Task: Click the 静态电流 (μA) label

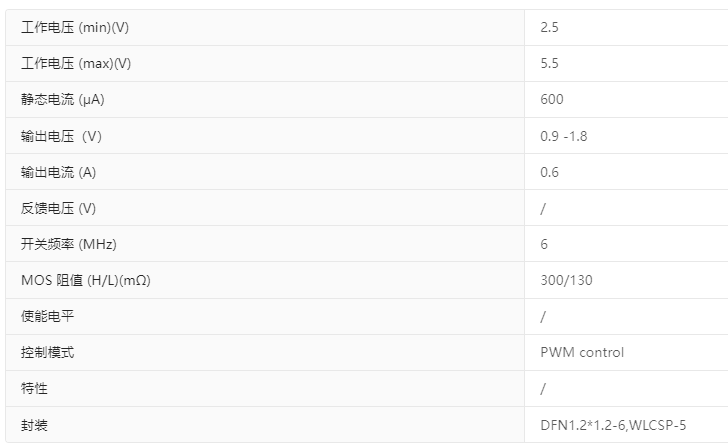Action: (63, 100)
